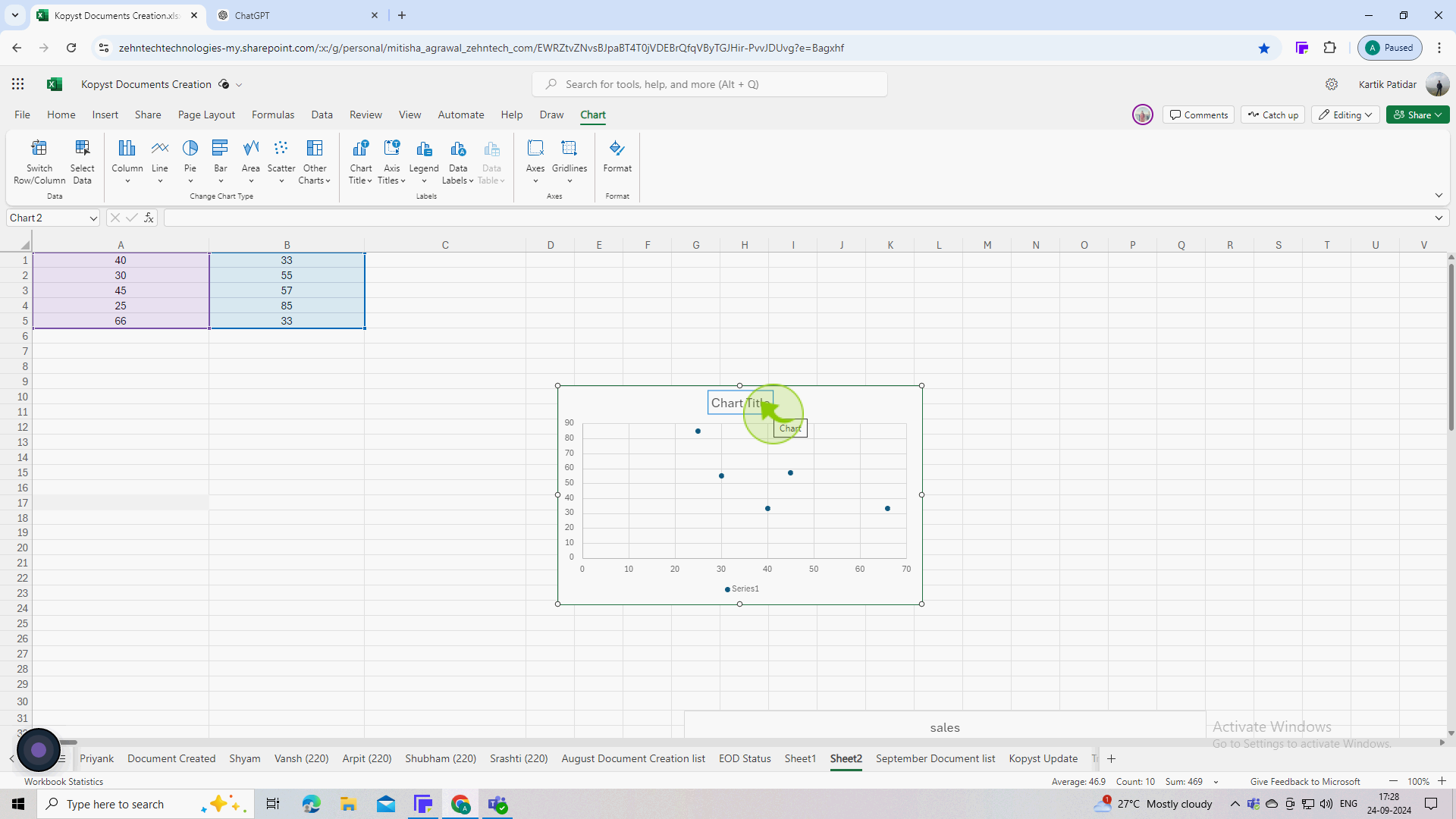The image size is (1456, 819).
Task: Open Axis Titles options
Action: [x=392, y=162]
